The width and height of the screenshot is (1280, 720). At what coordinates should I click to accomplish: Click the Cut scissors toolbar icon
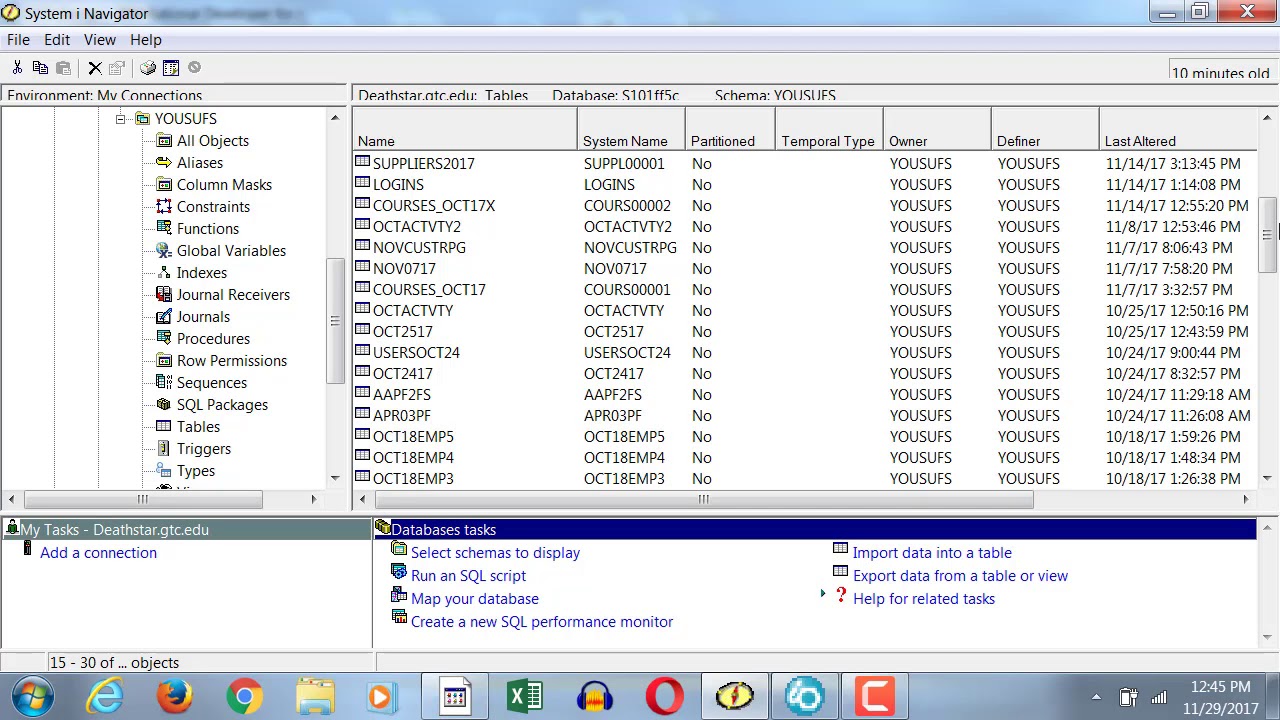pyautogui.click(x=17, y=68)
